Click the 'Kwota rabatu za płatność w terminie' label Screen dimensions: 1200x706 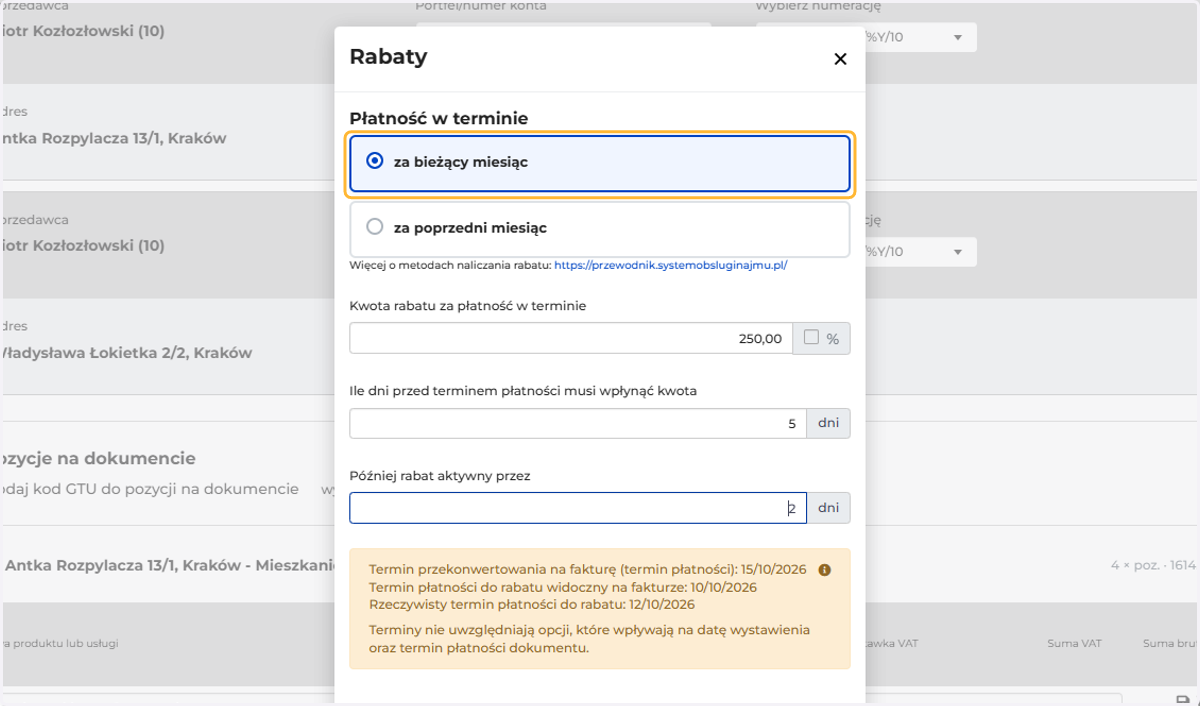tap(467, 306)
